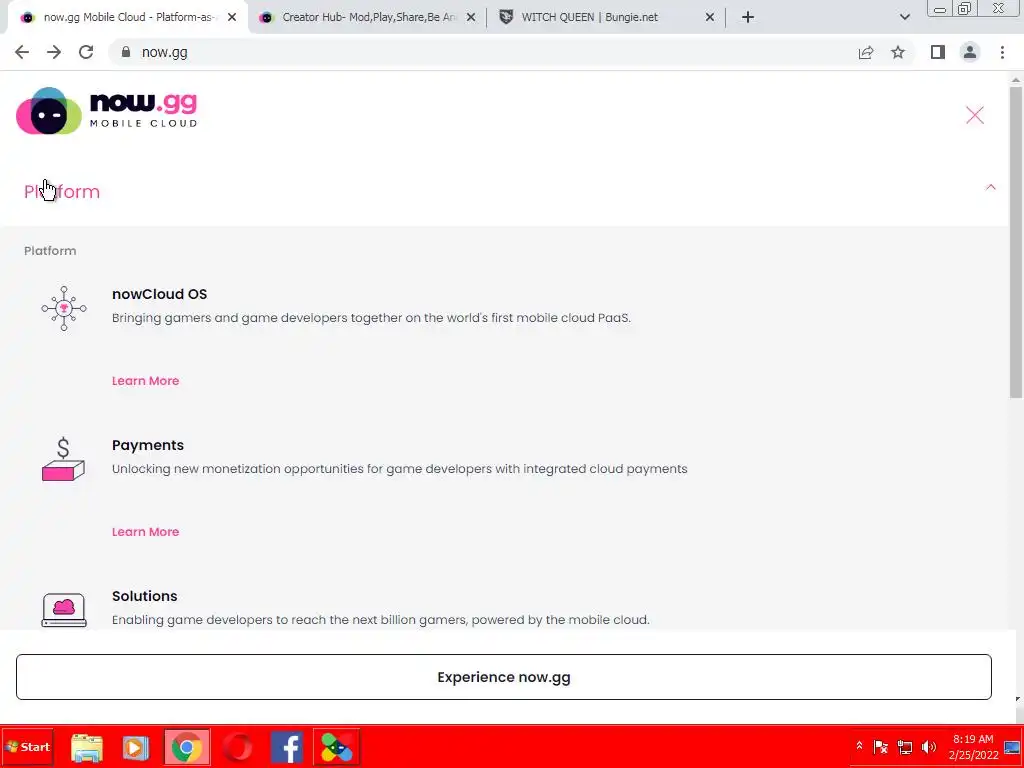Click the Solutions laptop cloud icon
Screen dimensions: 1024x768
point(63,610)
